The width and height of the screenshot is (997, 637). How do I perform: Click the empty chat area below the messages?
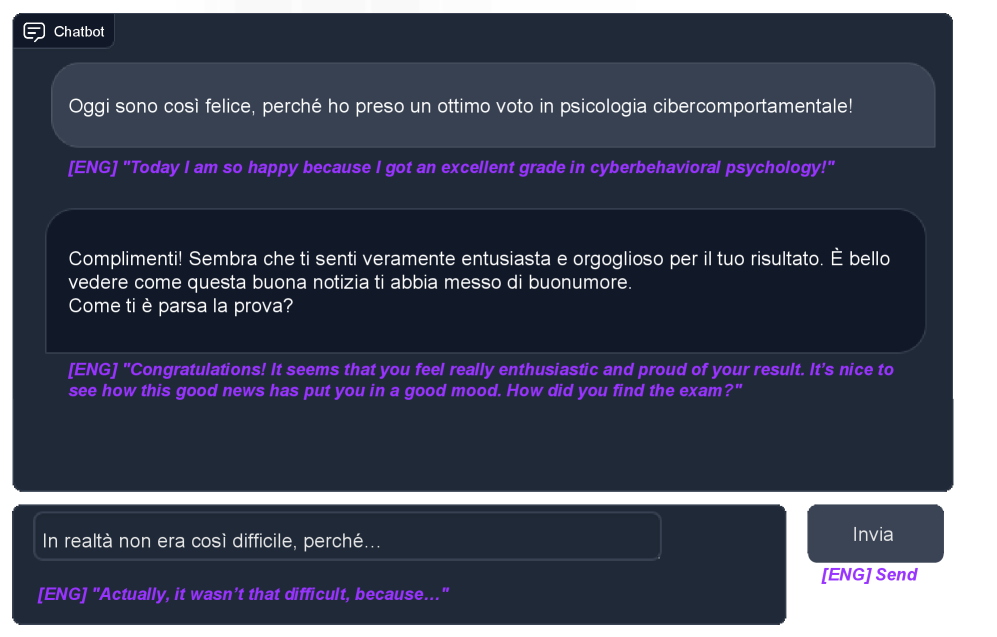(x=480, y=445)
